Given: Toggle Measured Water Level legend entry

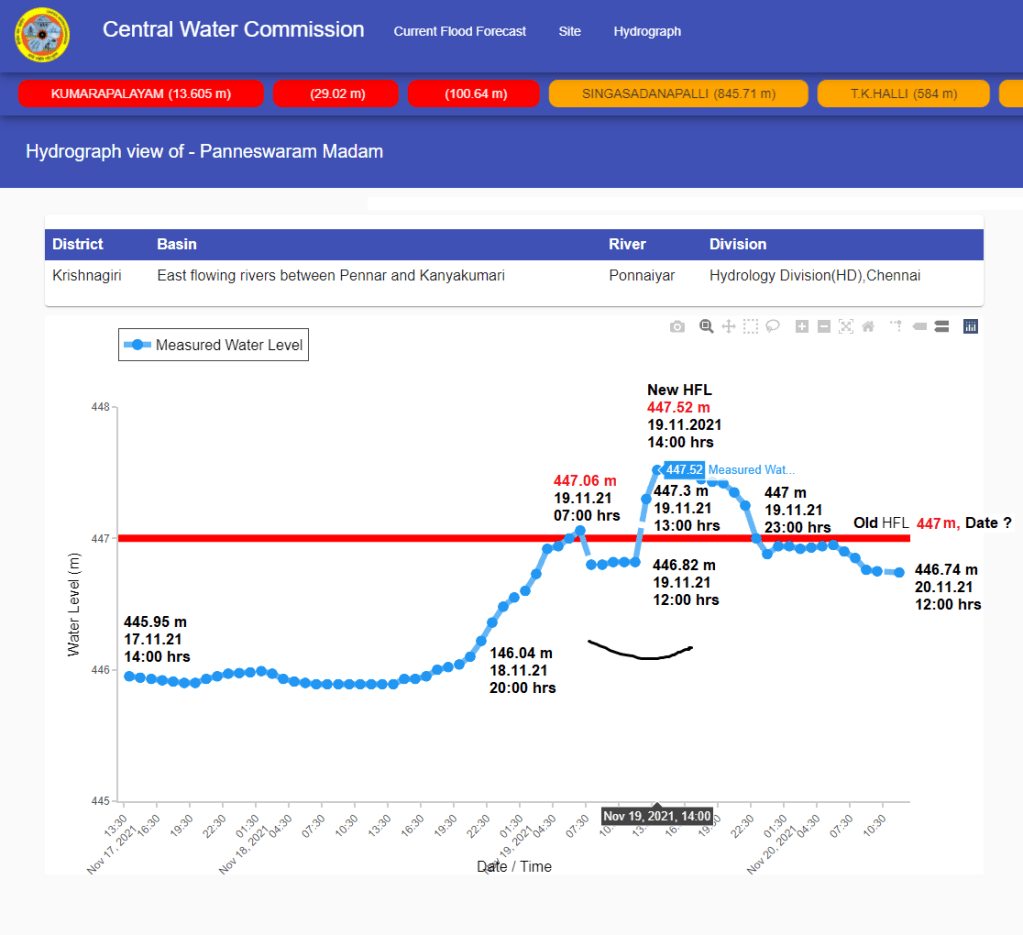Looking at the screenshot, I should [213, 345].
